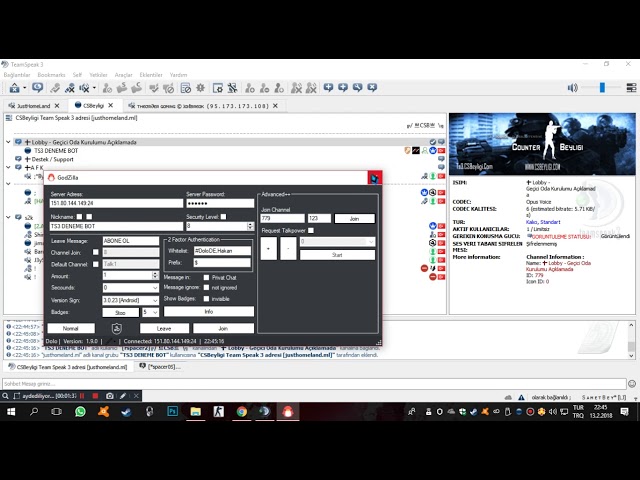Click the Join button beside Join Channel fields
This screenshot has height=480, width=640.
click(354, 218)
